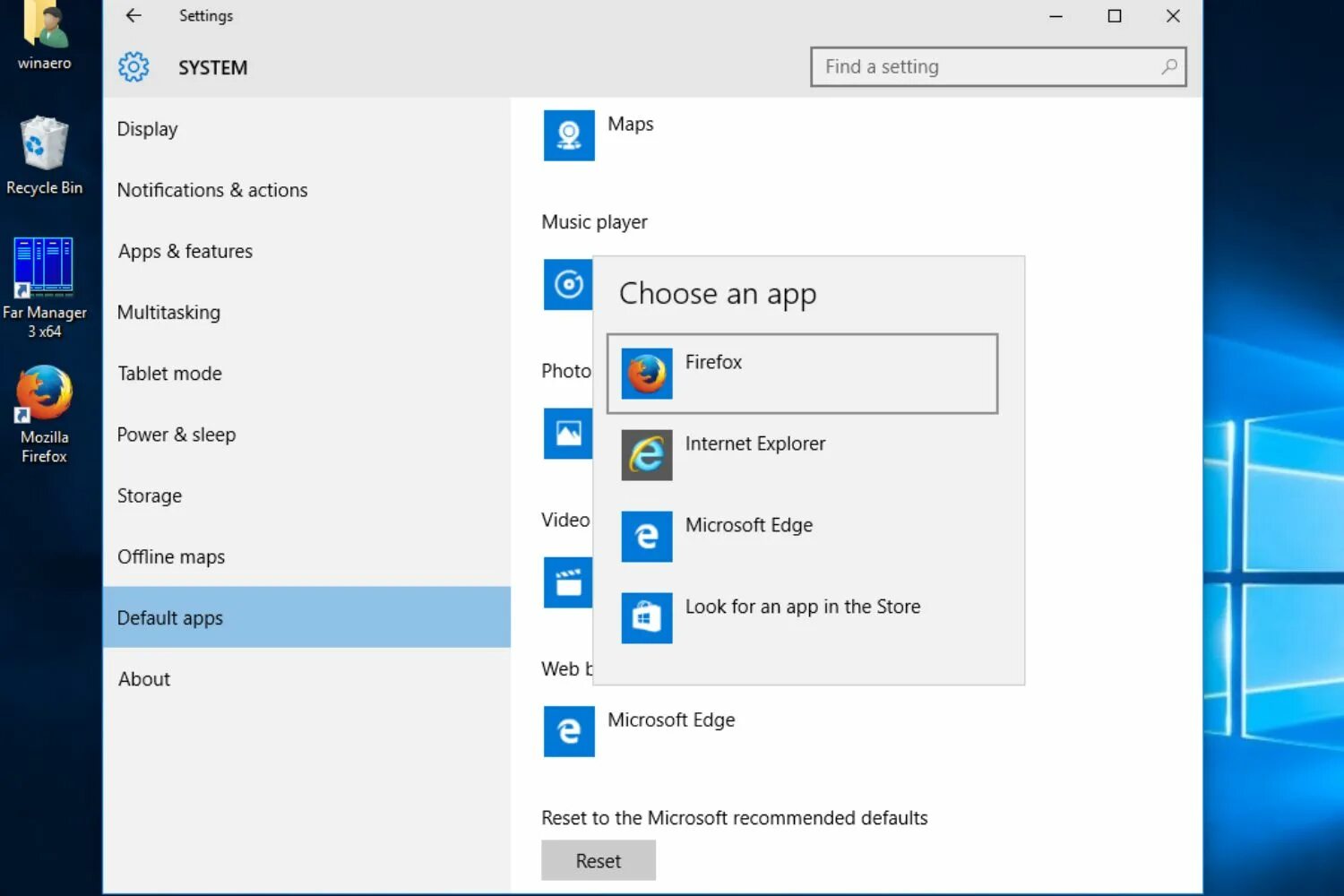Click the Settings gear icon beside SYSTEM
The height and width of the screenshot is (896, 1344).
point(134,67)
